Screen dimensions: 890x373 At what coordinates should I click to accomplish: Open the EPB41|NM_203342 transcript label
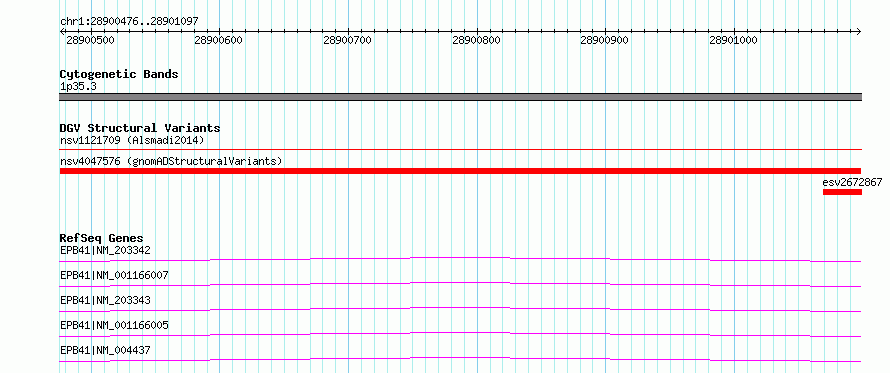tap(105, 250)
